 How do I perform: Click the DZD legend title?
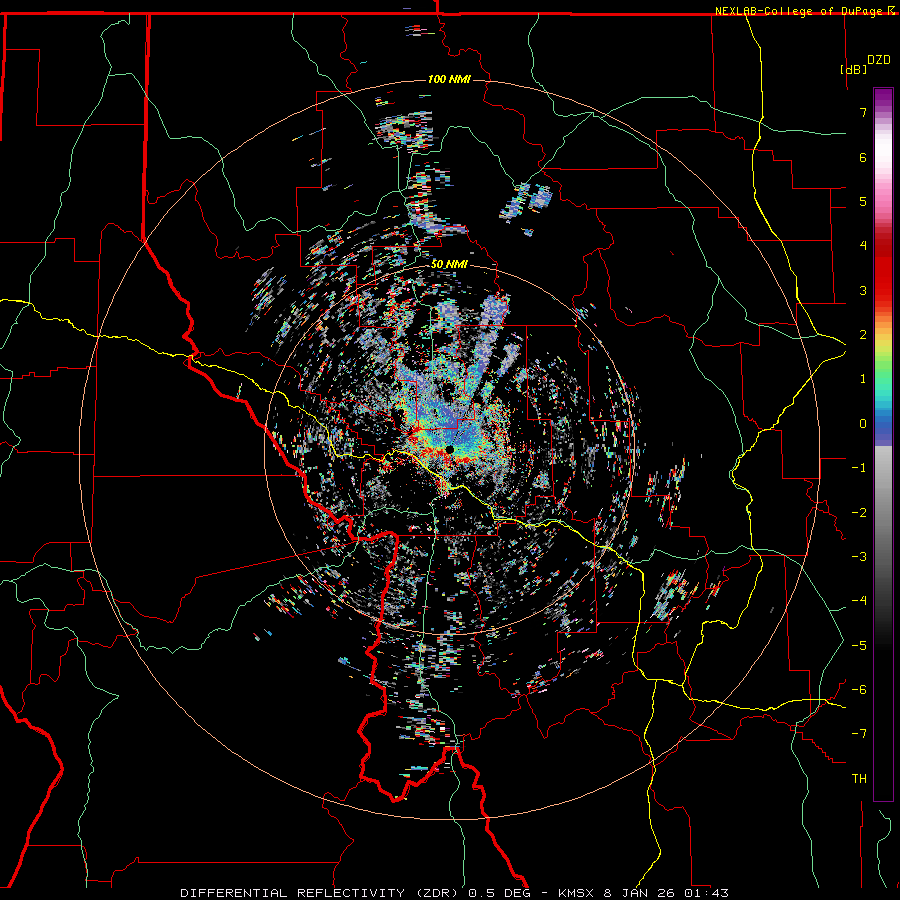(879, 60)
